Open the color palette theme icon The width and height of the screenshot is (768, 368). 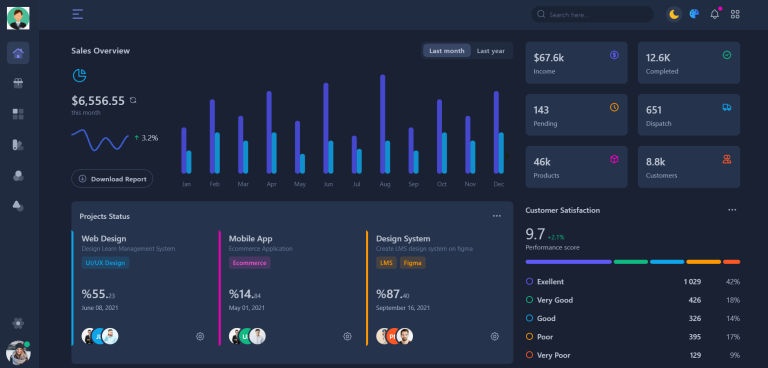pyautogui.click(x=694, y=14)
